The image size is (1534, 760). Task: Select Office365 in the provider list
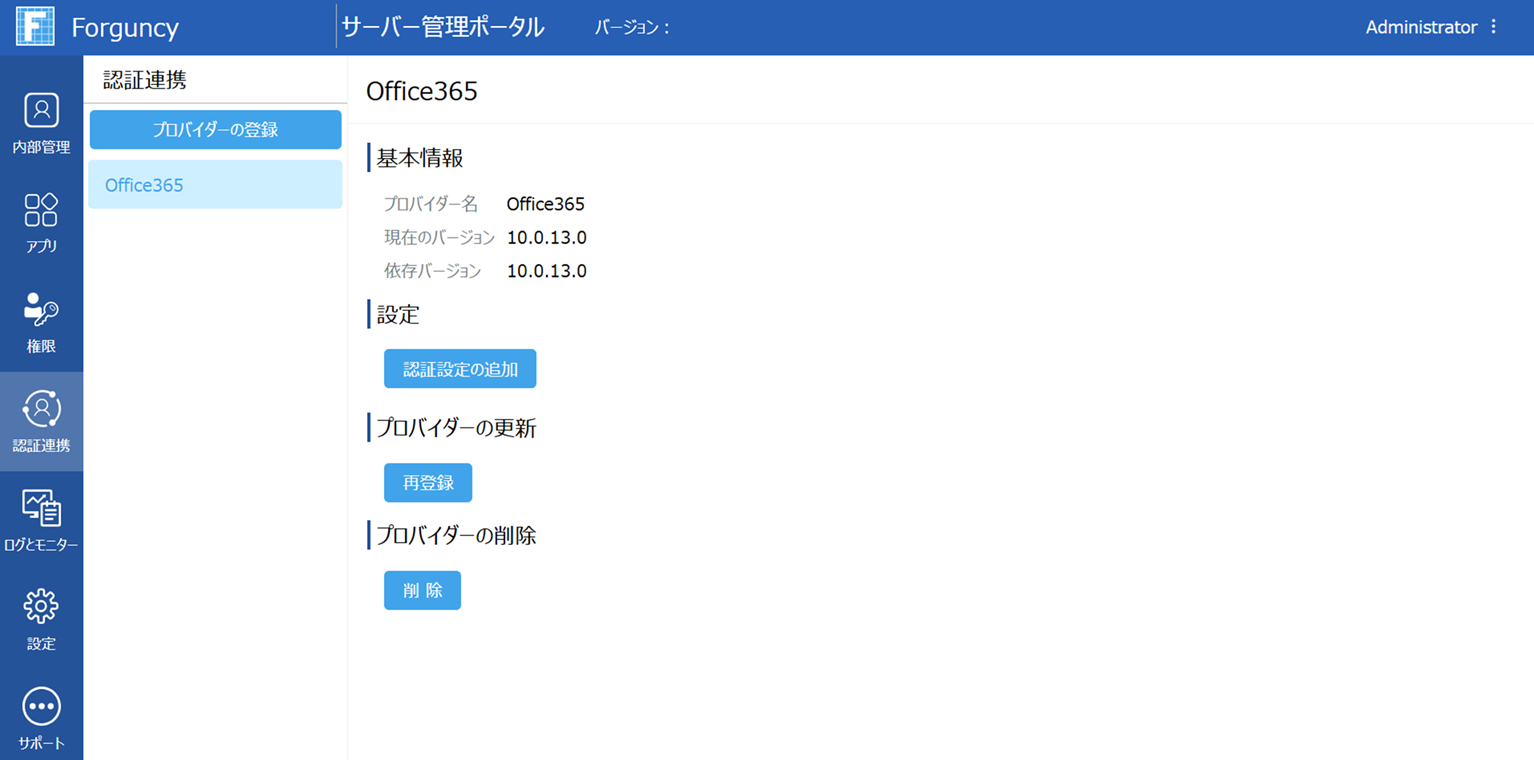pos(215,185)
